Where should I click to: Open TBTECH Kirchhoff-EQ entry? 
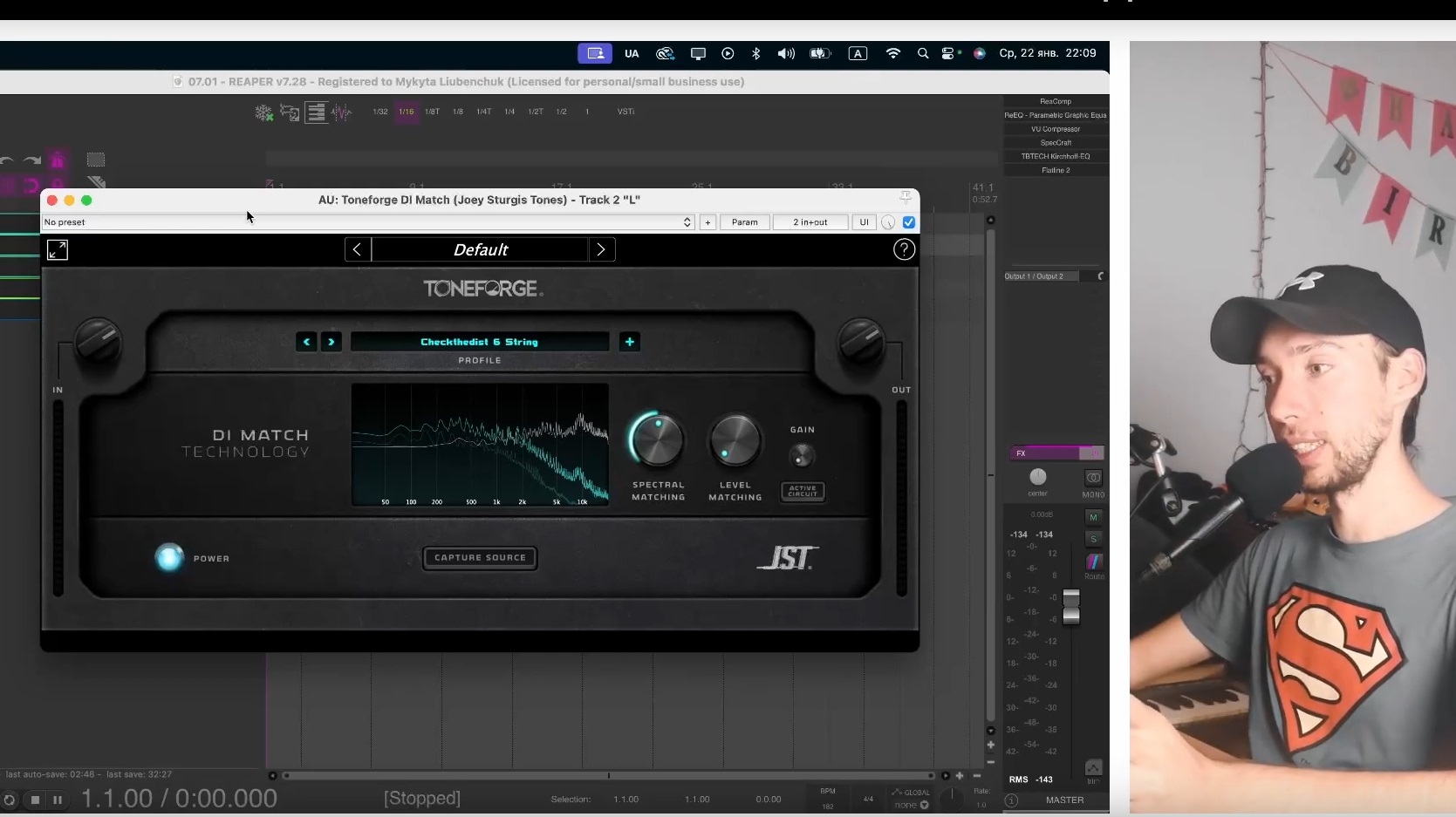(1056, 157)
